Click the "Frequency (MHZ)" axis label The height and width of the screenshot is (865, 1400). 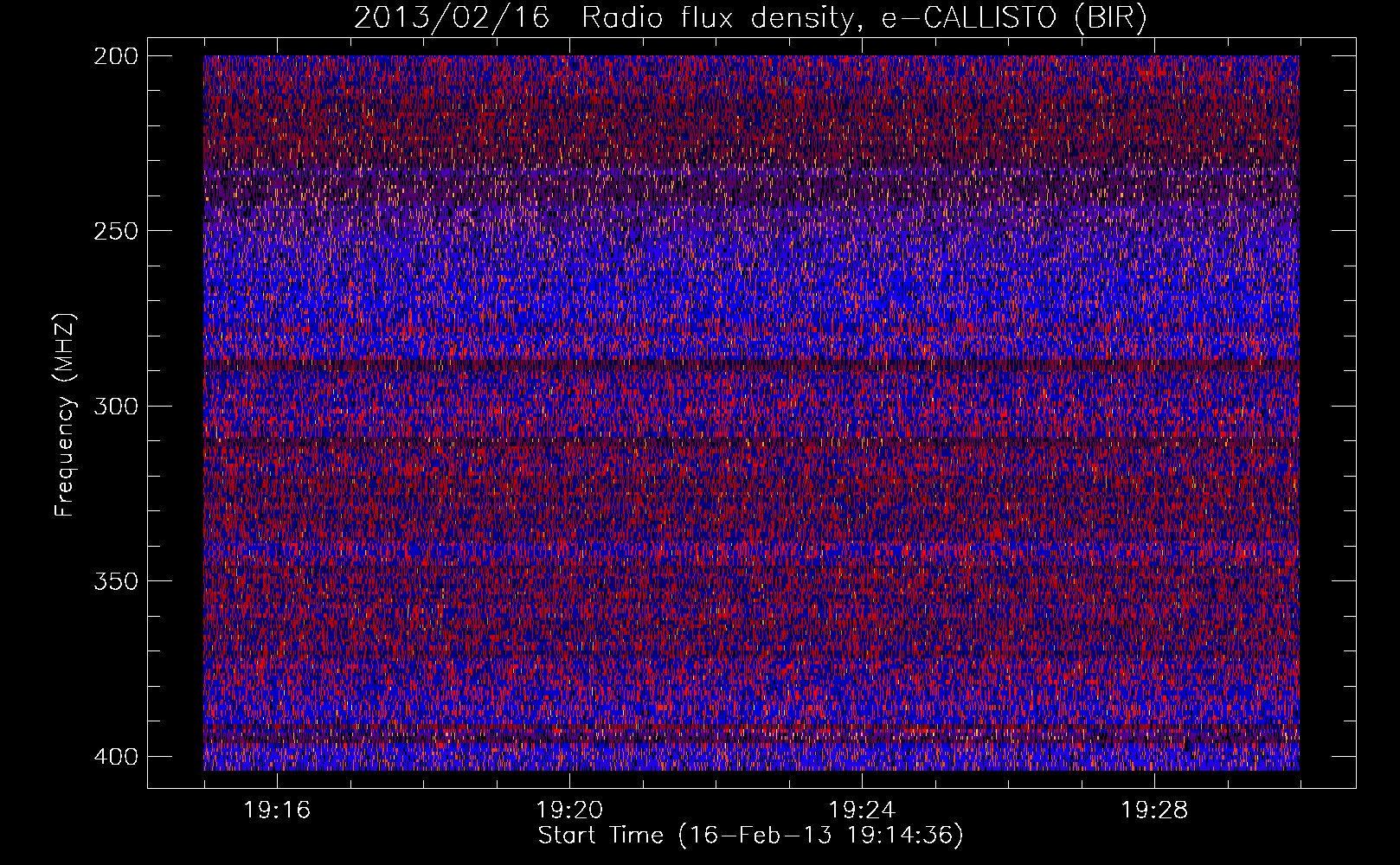[65, 415]
